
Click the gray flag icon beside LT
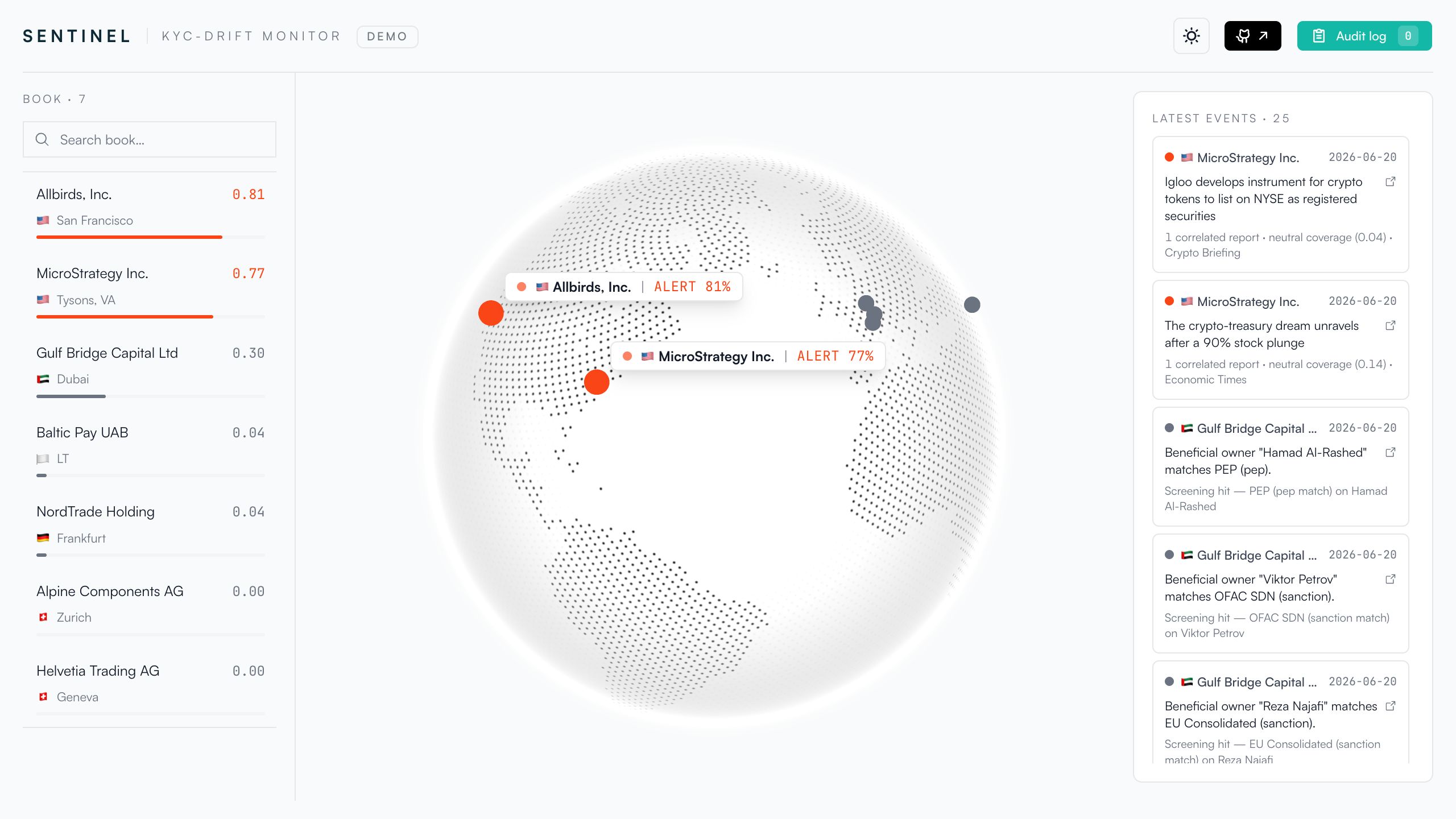43,459
